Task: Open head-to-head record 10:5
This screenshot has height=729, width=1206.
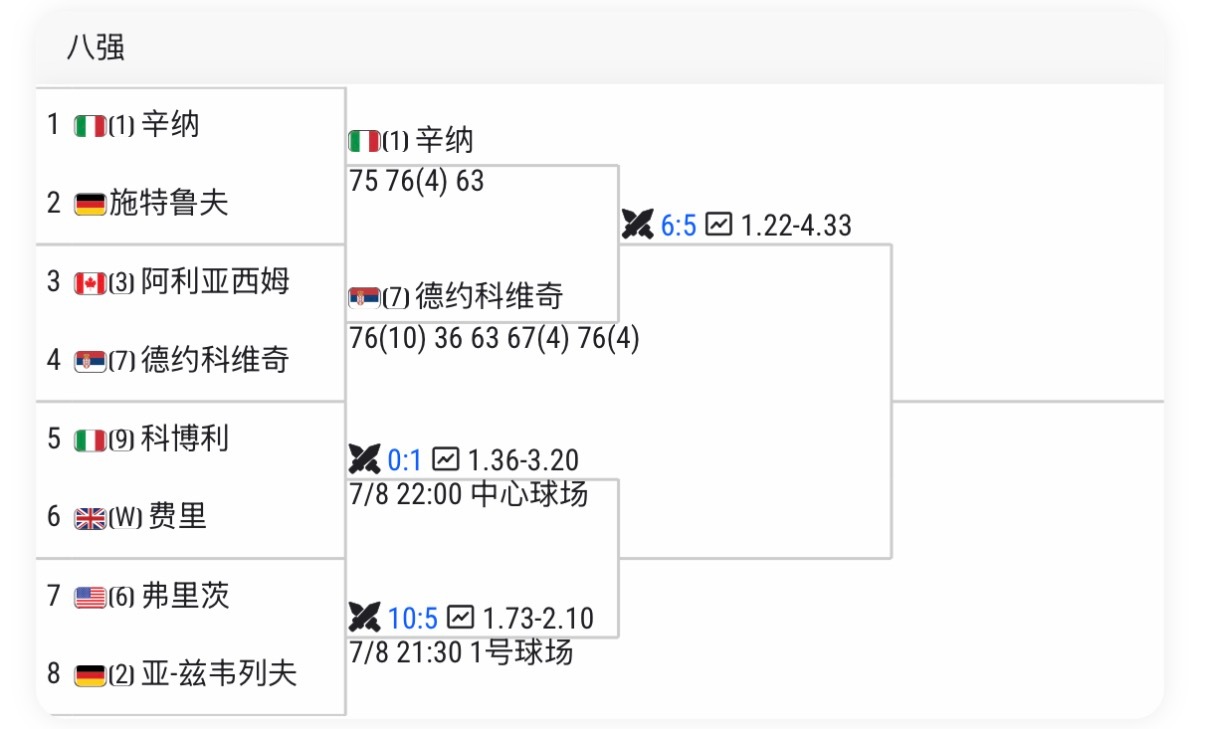Action: [413, 618]
